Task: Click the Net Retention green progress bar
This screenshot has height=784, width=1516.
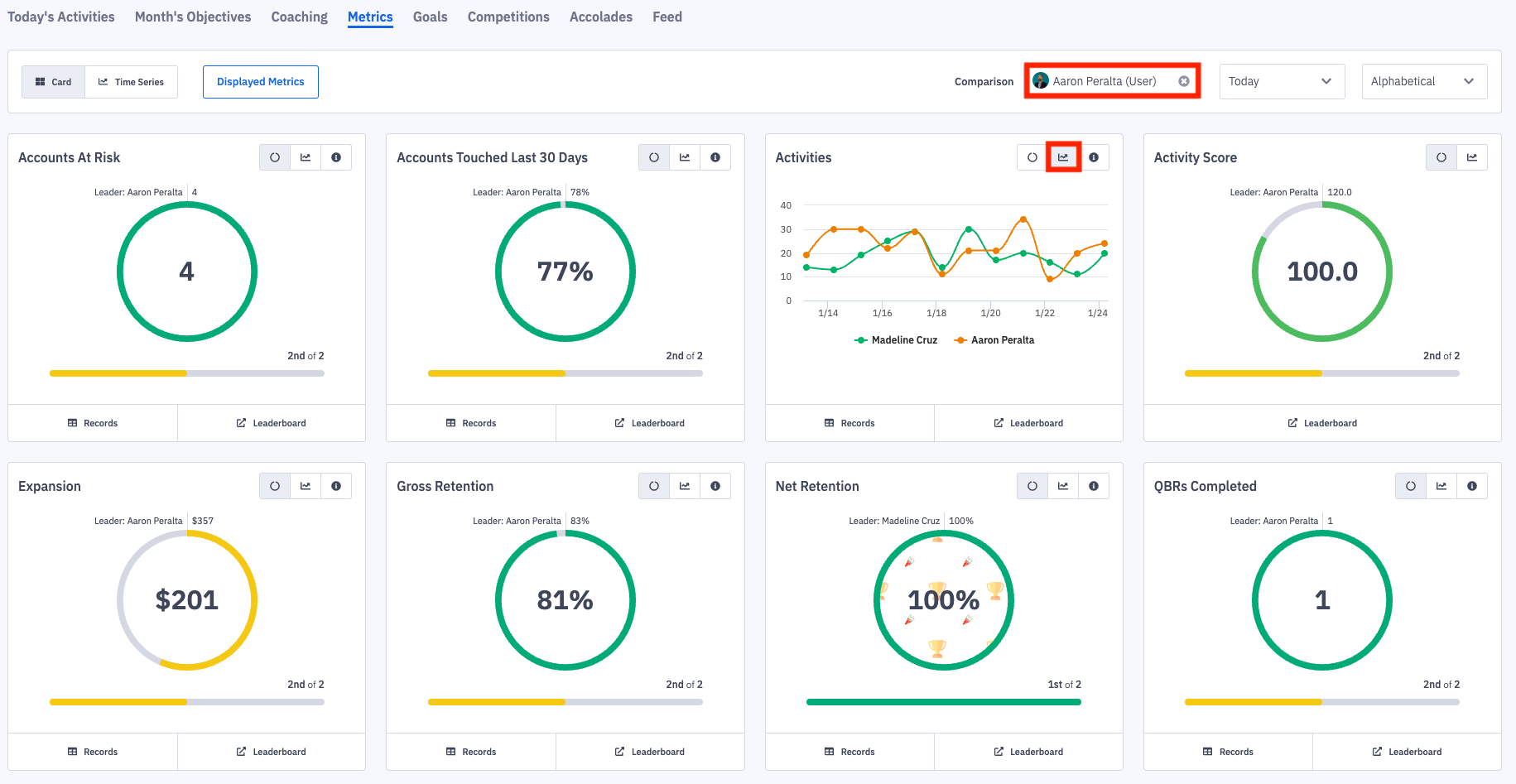Action: 943,702
